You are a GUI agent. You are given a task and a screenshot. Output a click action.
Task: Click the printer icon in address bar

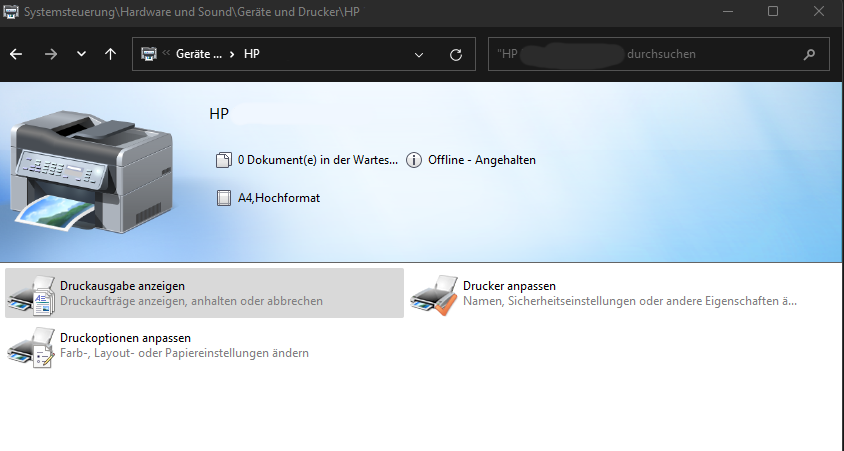[149, 53]
